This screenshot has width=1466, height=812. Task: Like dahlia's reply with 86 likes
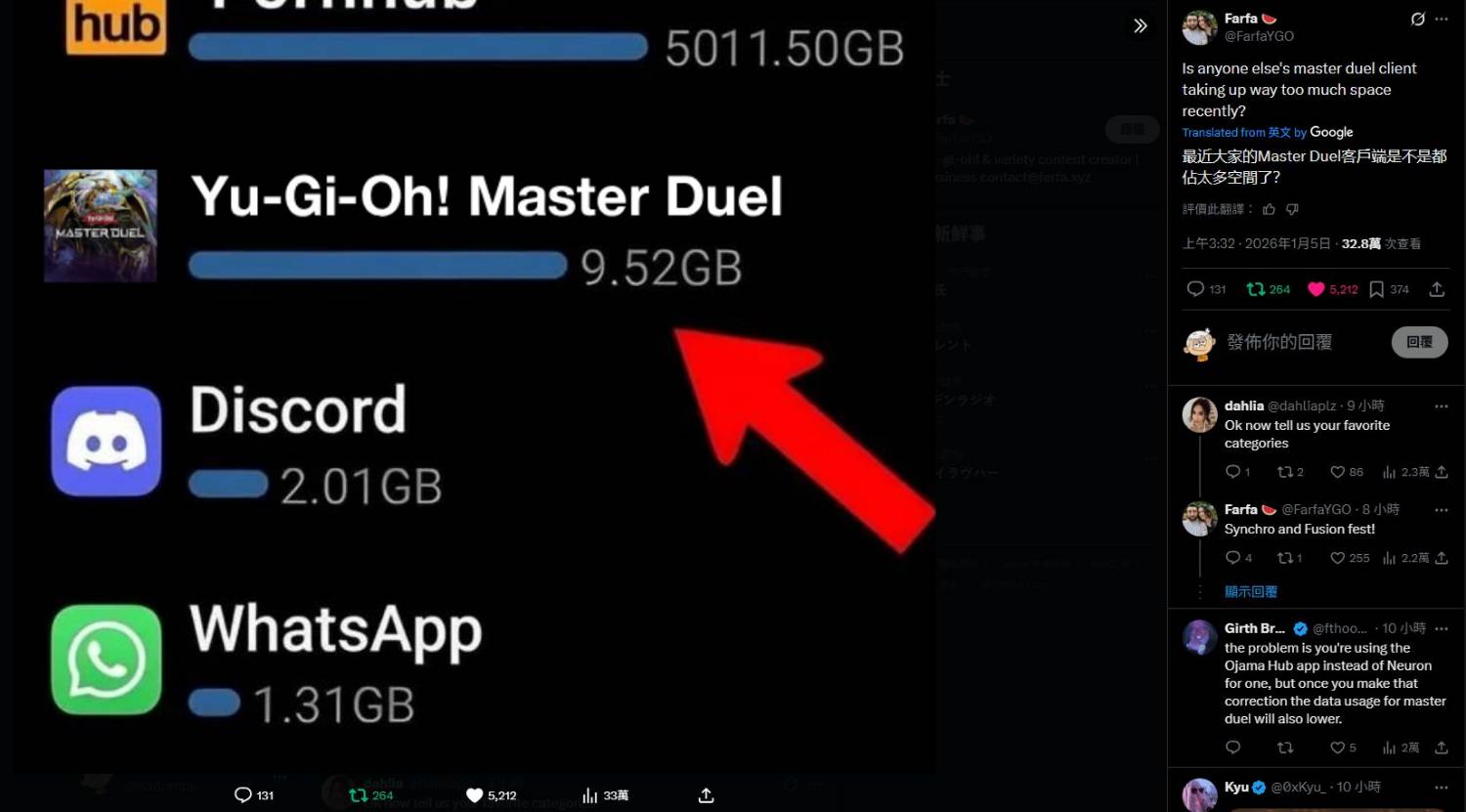[1337, 472]
